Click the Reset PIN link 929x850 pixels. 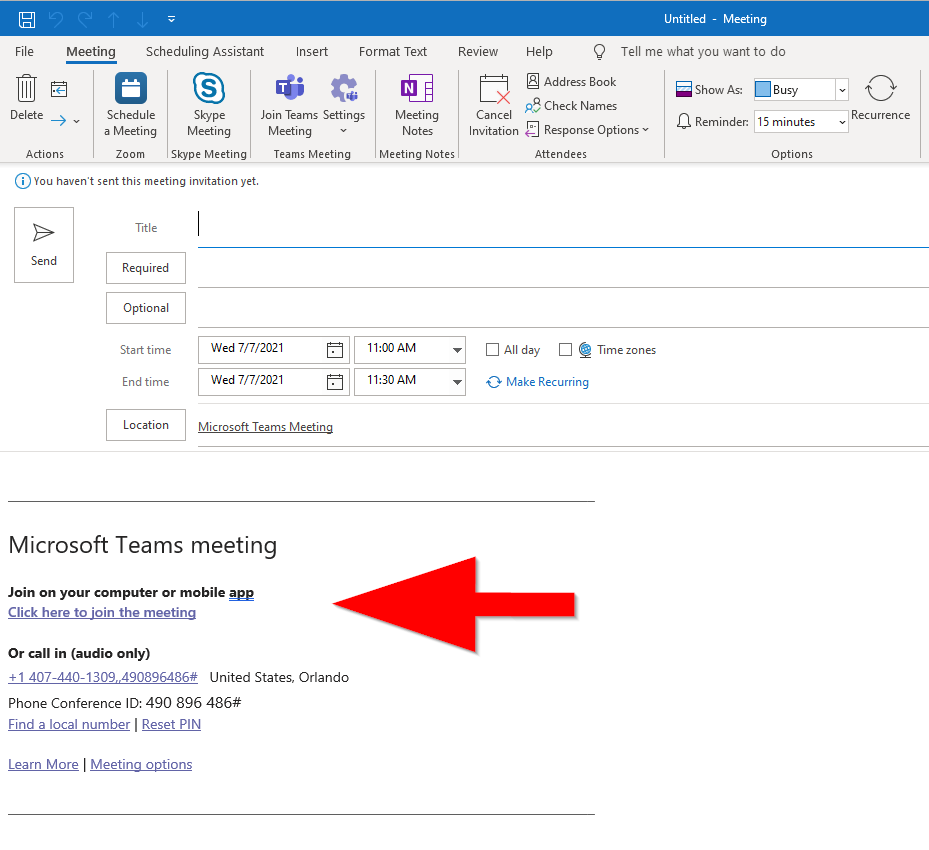click(171, 724)
